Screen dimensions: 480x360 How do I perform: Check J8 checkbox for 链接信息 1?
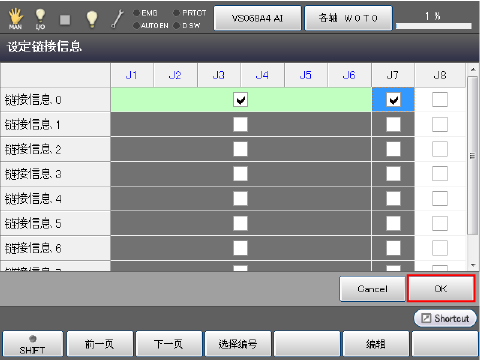[x=440, y=124]
